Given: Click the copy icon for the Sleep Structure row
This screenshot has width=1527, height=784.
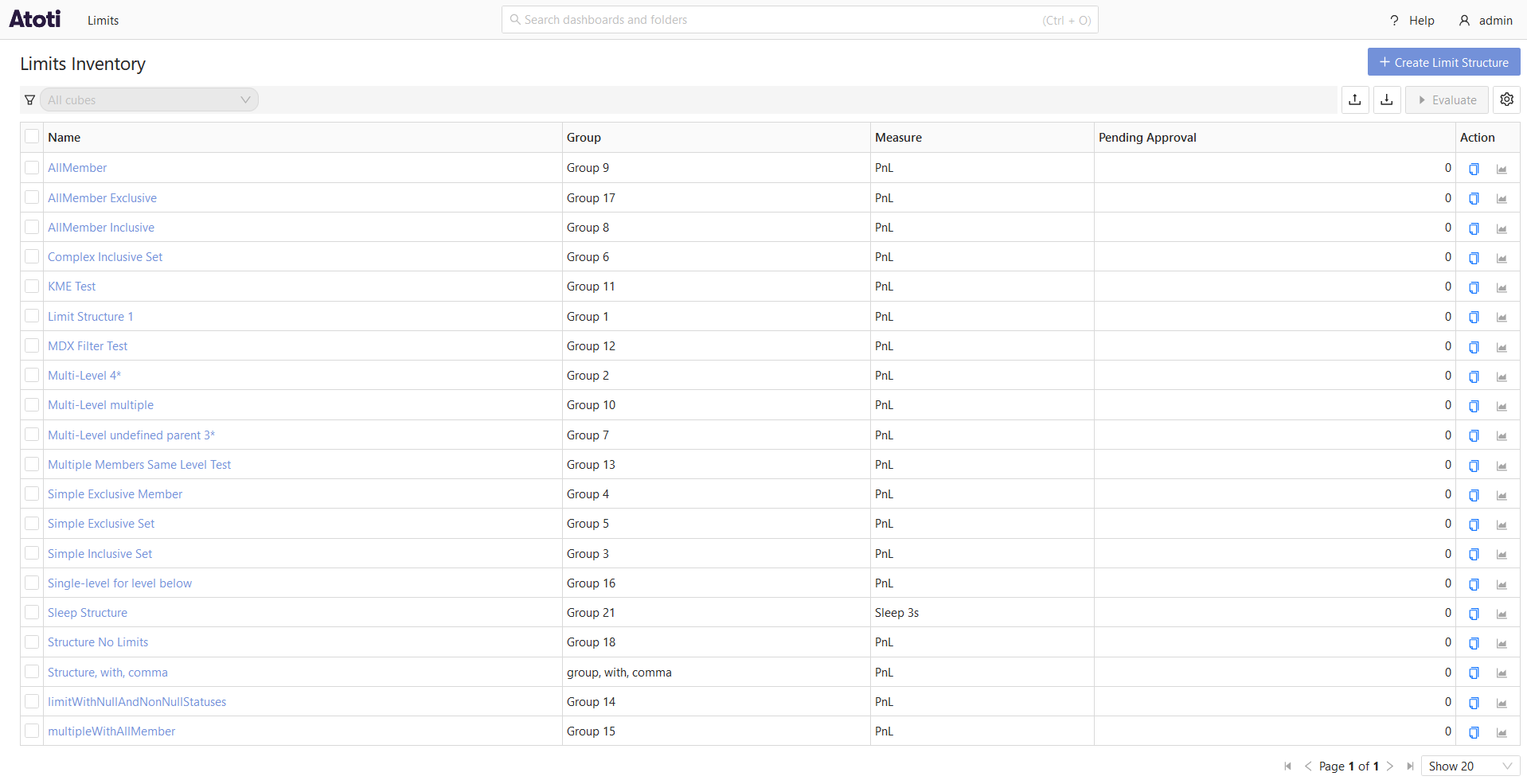Looking at the screenshot, I should tap(1474, 614).
